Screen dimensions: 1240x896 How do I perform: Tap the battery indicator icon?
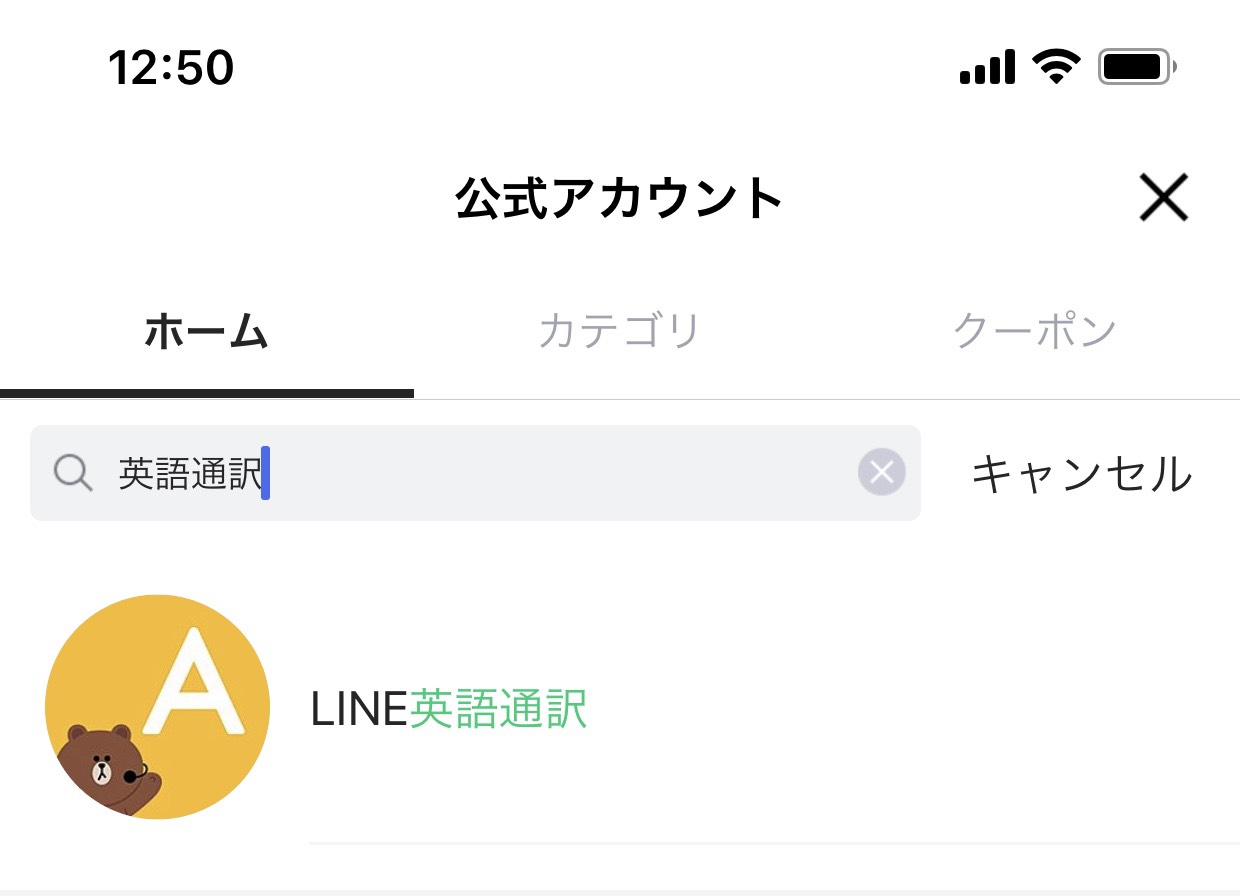coord(1138,67)
